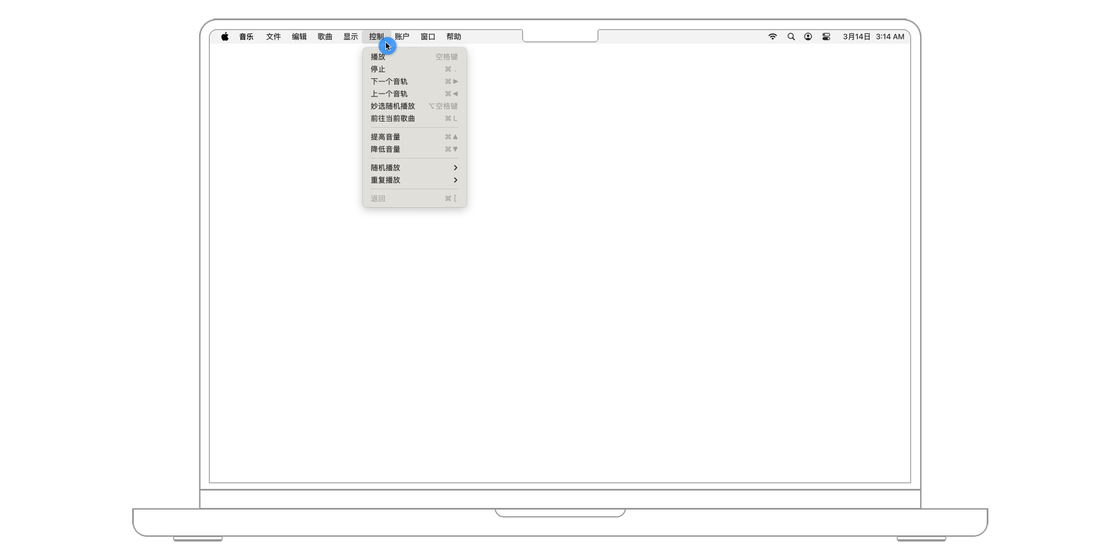The width and height of the screenshot is (1120, 560).
Task: Click the date and time display
Action: (x=873, y=37)
